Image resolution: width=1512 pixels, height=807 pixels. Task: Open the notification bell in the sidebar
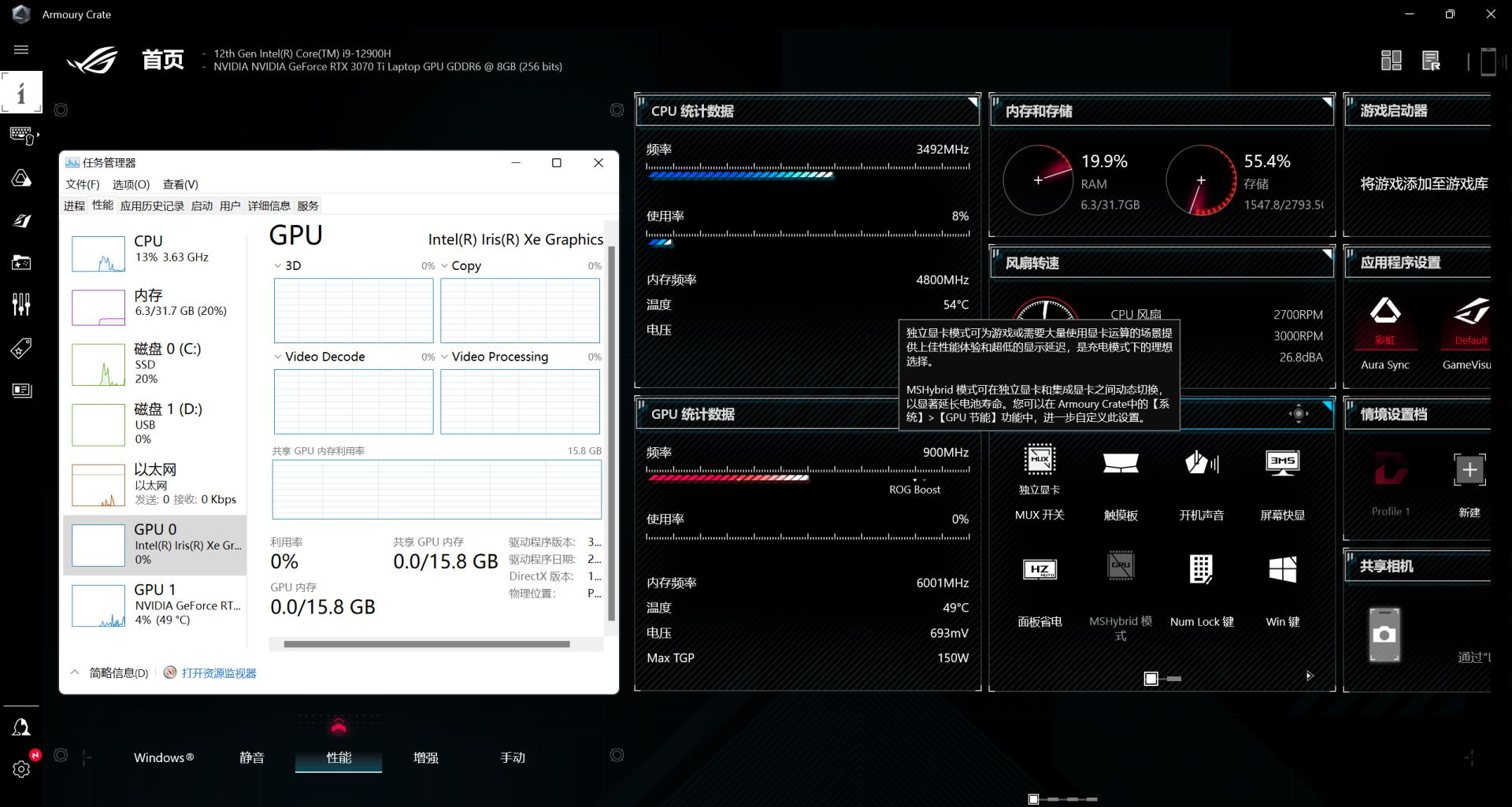tap(21, 726)
